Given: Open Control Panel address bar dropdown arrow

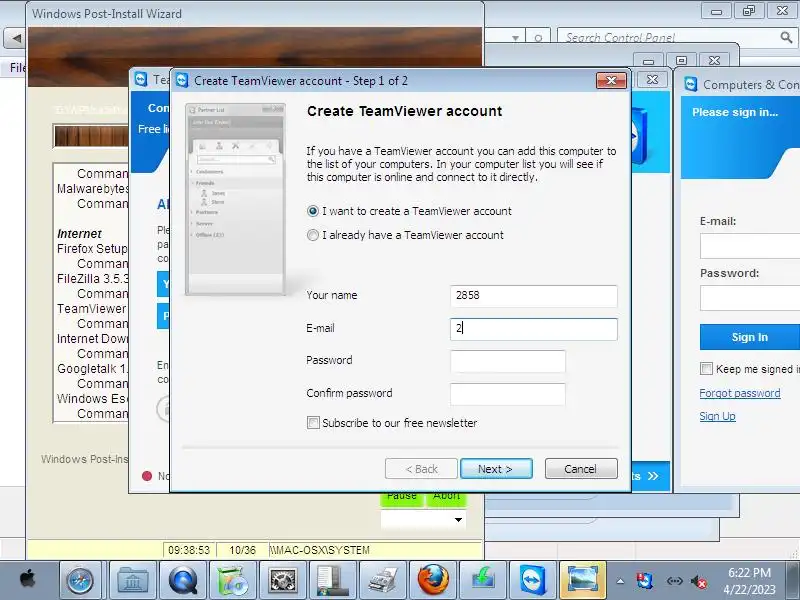Looking at the screenshot, I should pyautogui.click(x=515, y=38).
